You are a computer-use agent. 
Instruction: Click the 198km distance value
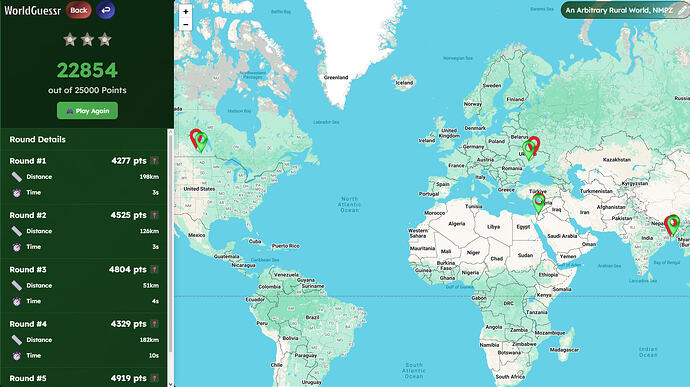click(x=149, y=177)
